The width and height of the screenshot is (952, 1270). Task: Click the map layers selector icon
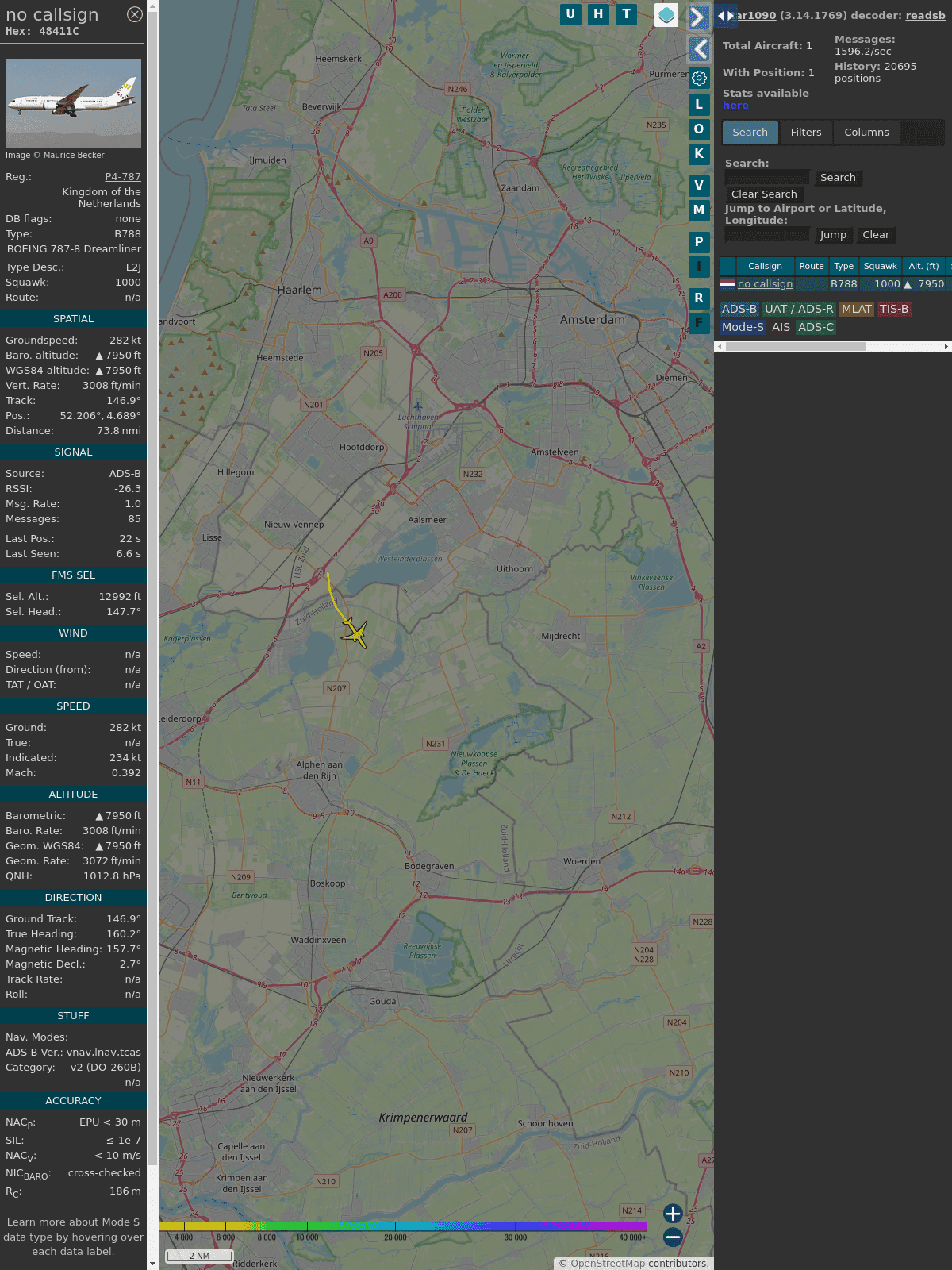[666, 15]
